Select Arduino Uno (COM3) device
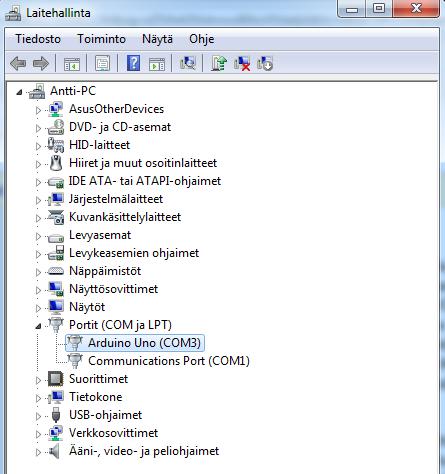The width and height of the screenshot is (445, 474). coord(144,343)
